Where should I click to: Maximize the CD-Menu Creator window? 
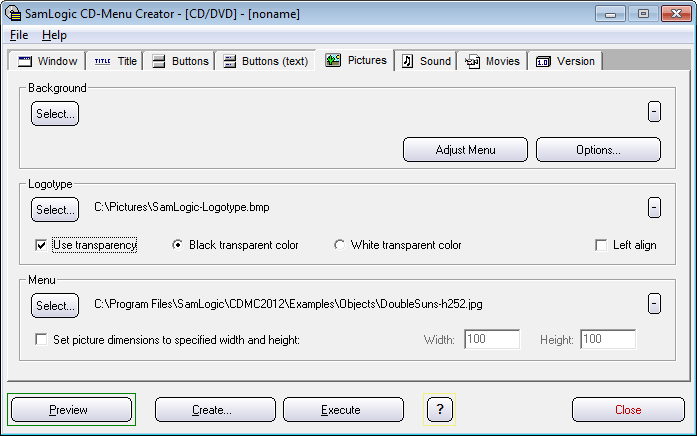tap(643, 14)
